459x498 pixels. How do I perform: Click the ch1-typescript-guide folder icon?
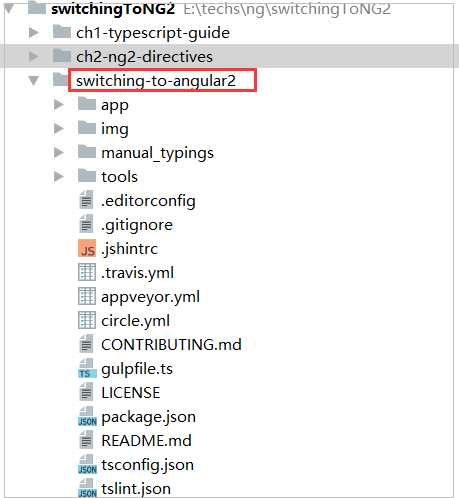pos(62,32)
